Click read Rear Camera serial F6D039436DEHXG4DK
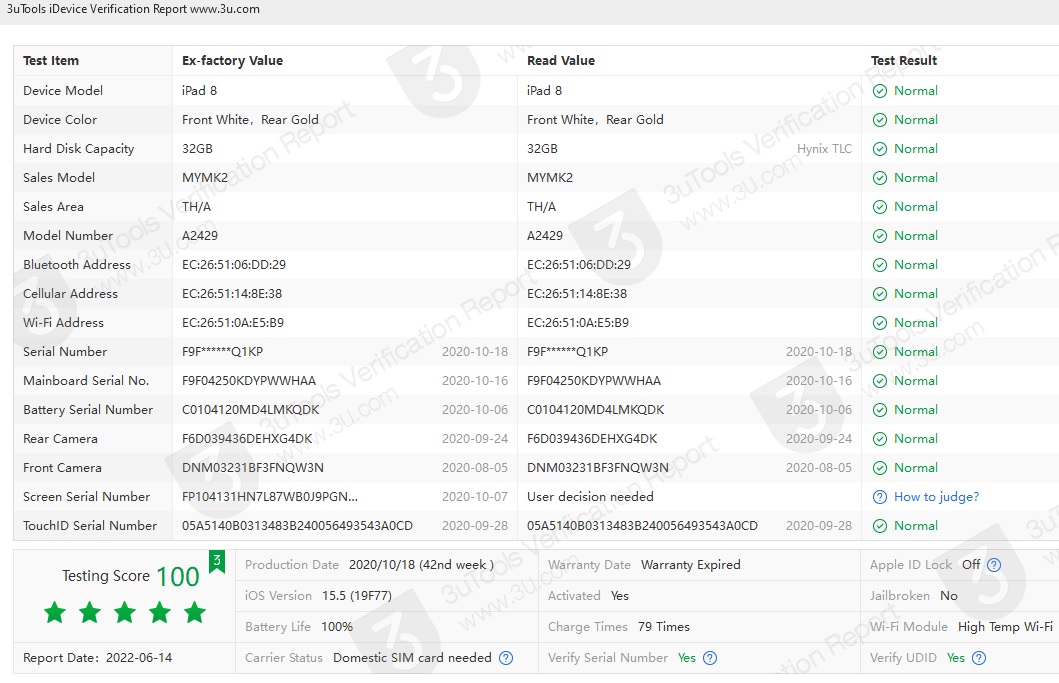This screenshot has height=683, width=1059. (592, 439)
